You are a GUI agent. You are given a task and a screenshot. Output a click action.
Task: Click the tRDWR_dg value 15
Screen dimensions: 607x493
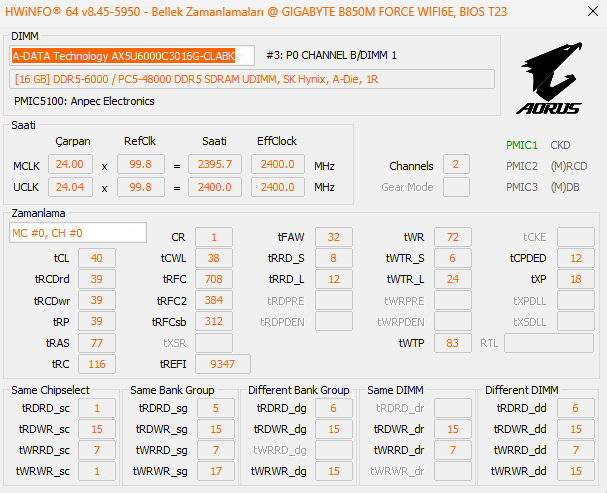click(x=334, y=429)
